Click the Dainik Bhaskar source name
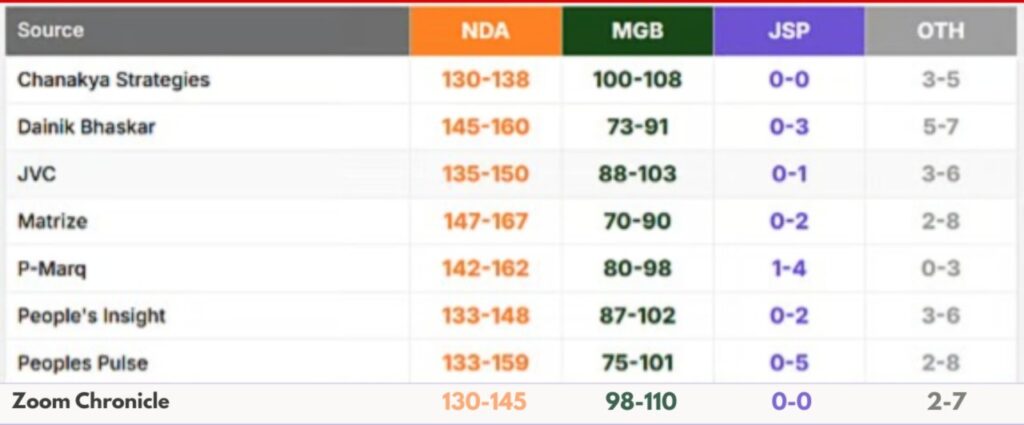The width and height of the screenshot is (1024, 425). tap(86, 127)
